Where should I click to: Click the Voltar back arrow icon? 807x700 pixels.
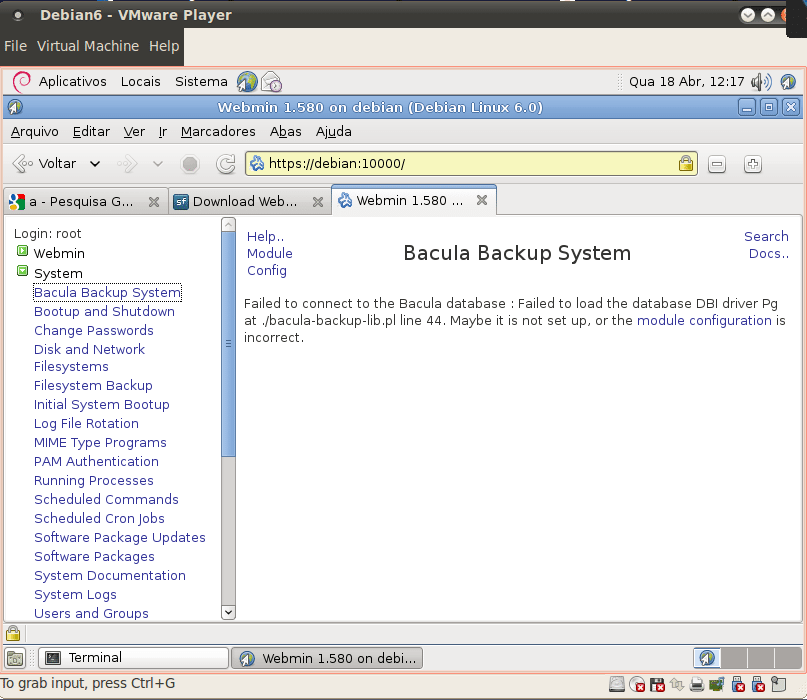[23, 164]
